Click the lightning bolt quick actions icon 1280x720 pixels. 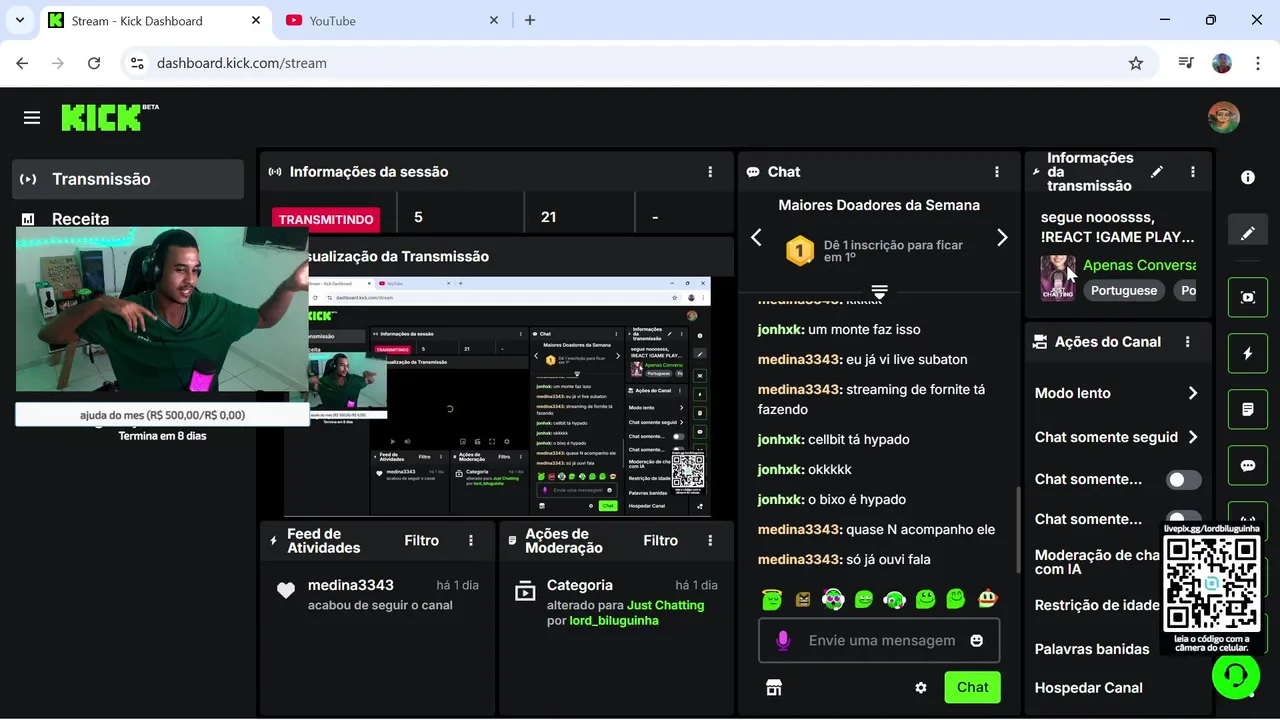point(1248,353)
